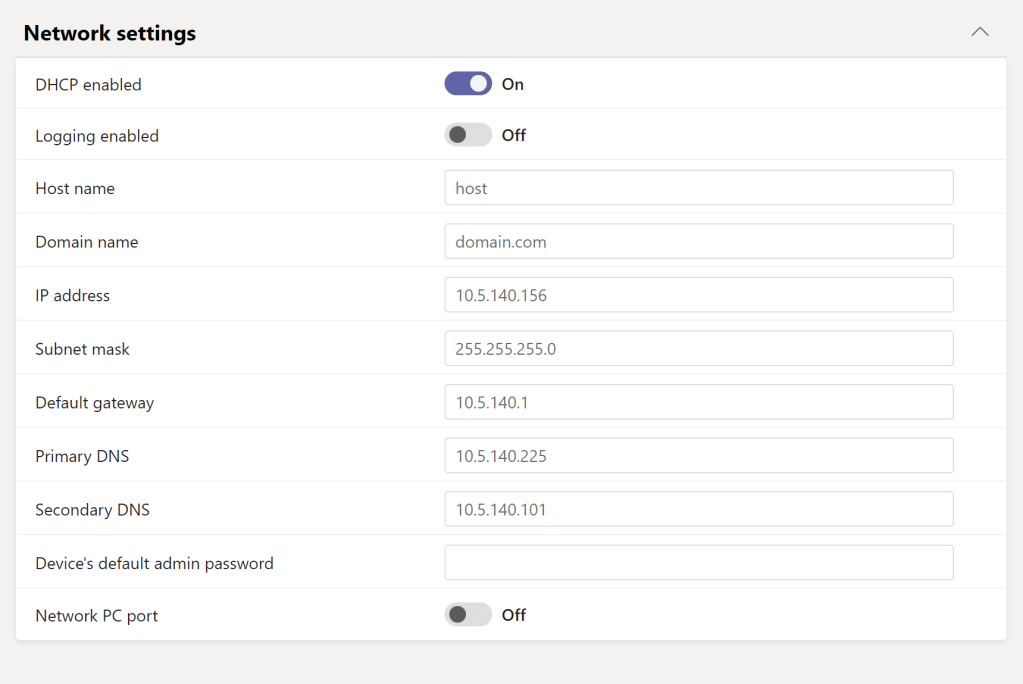Turn on the Network PC port toggle
1023x684 pixels.
[x=468, y=615]
